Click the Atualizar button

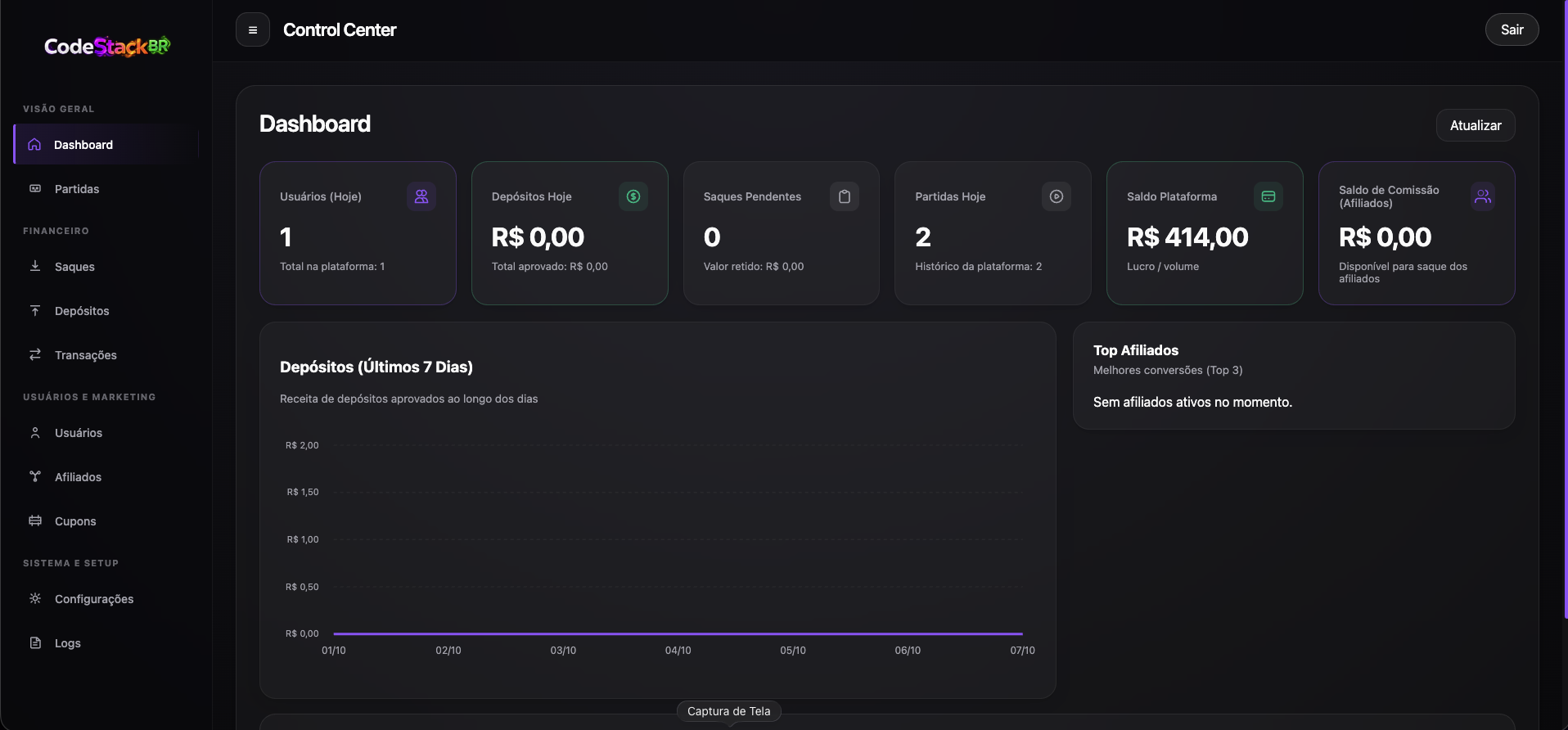tap(1476, 125)
